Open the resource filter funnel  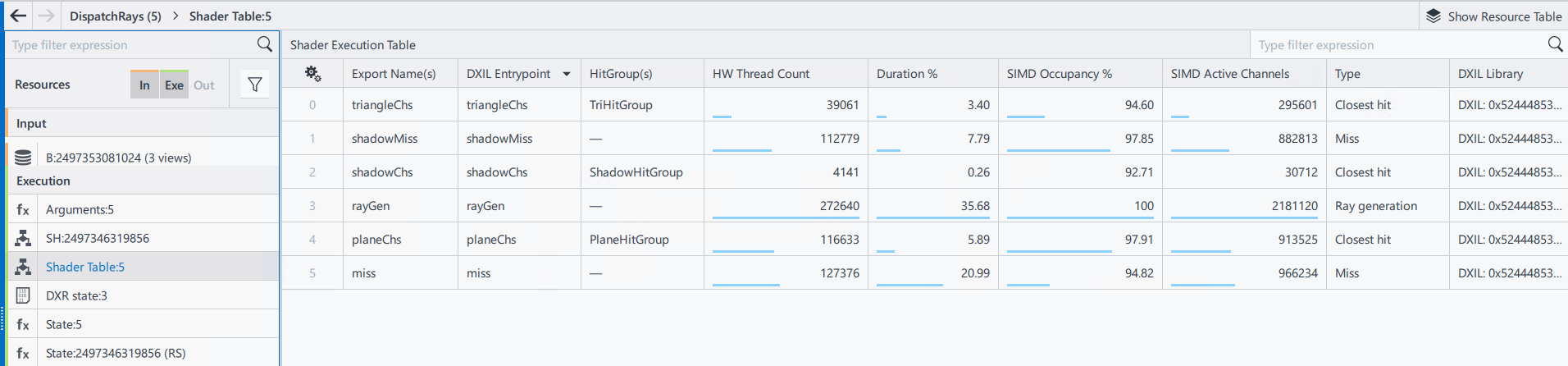(x=255, y=85)
